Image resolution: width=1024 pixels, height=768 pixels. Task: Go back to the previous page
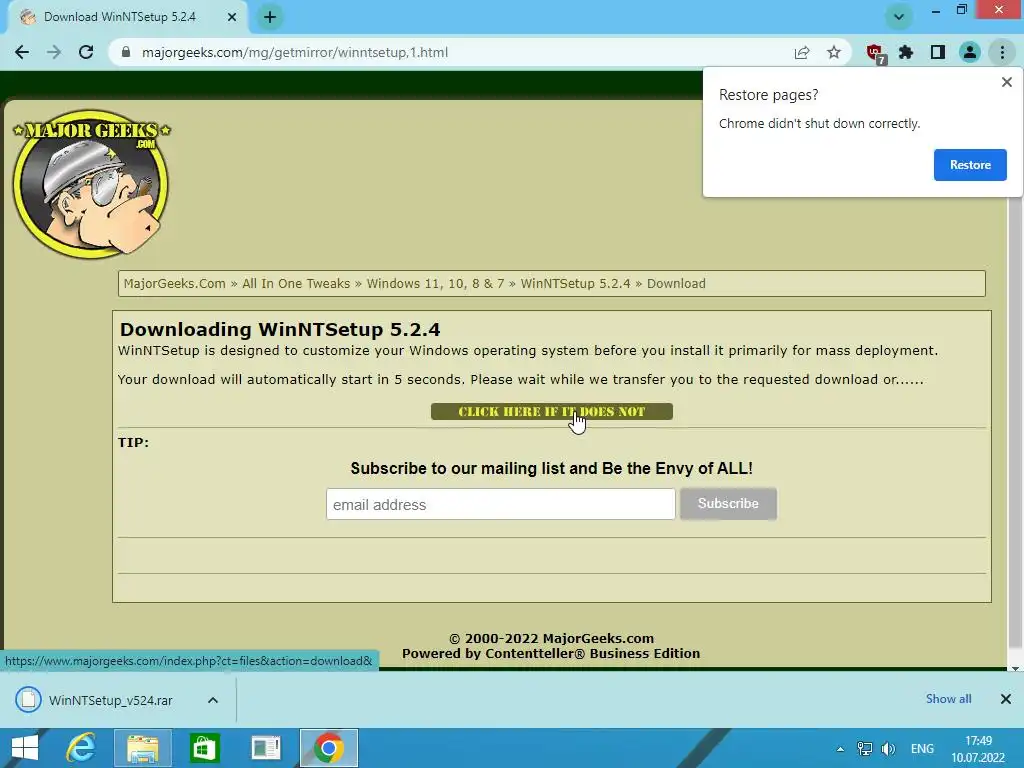[x=22, y=52]
